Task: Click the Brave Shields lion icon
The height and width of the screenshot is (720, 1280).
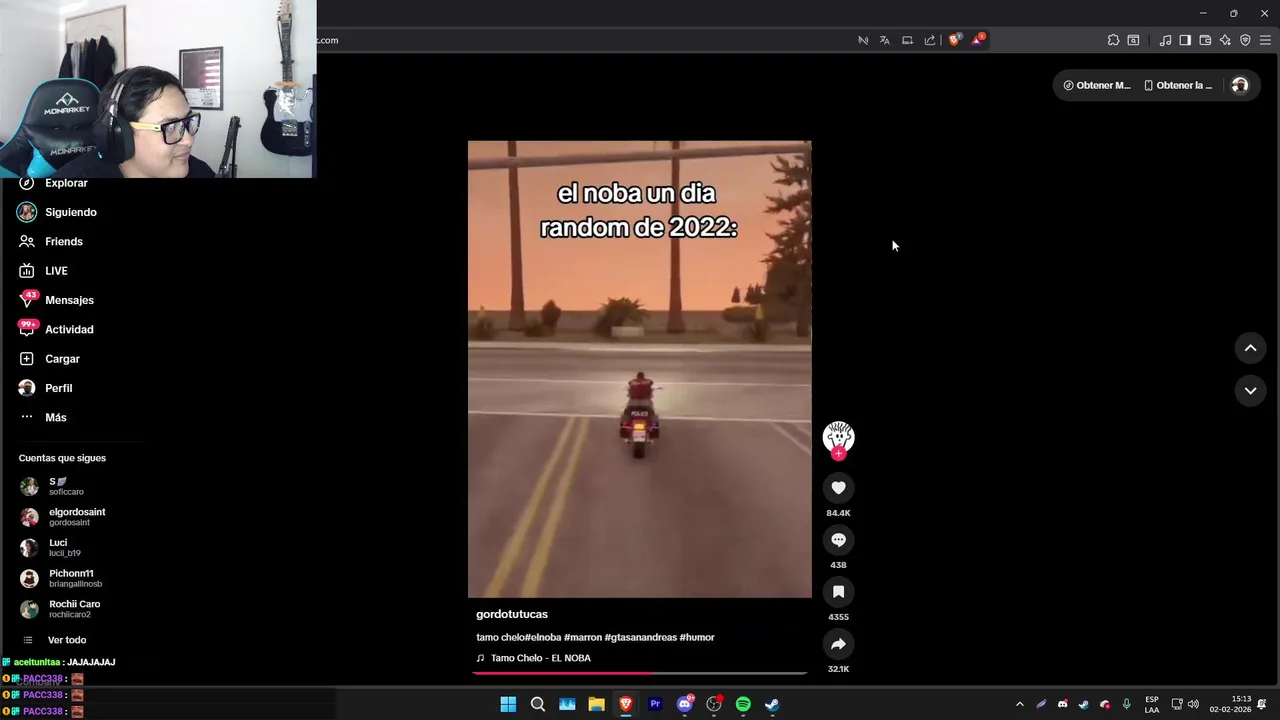Action: (955, 40)
